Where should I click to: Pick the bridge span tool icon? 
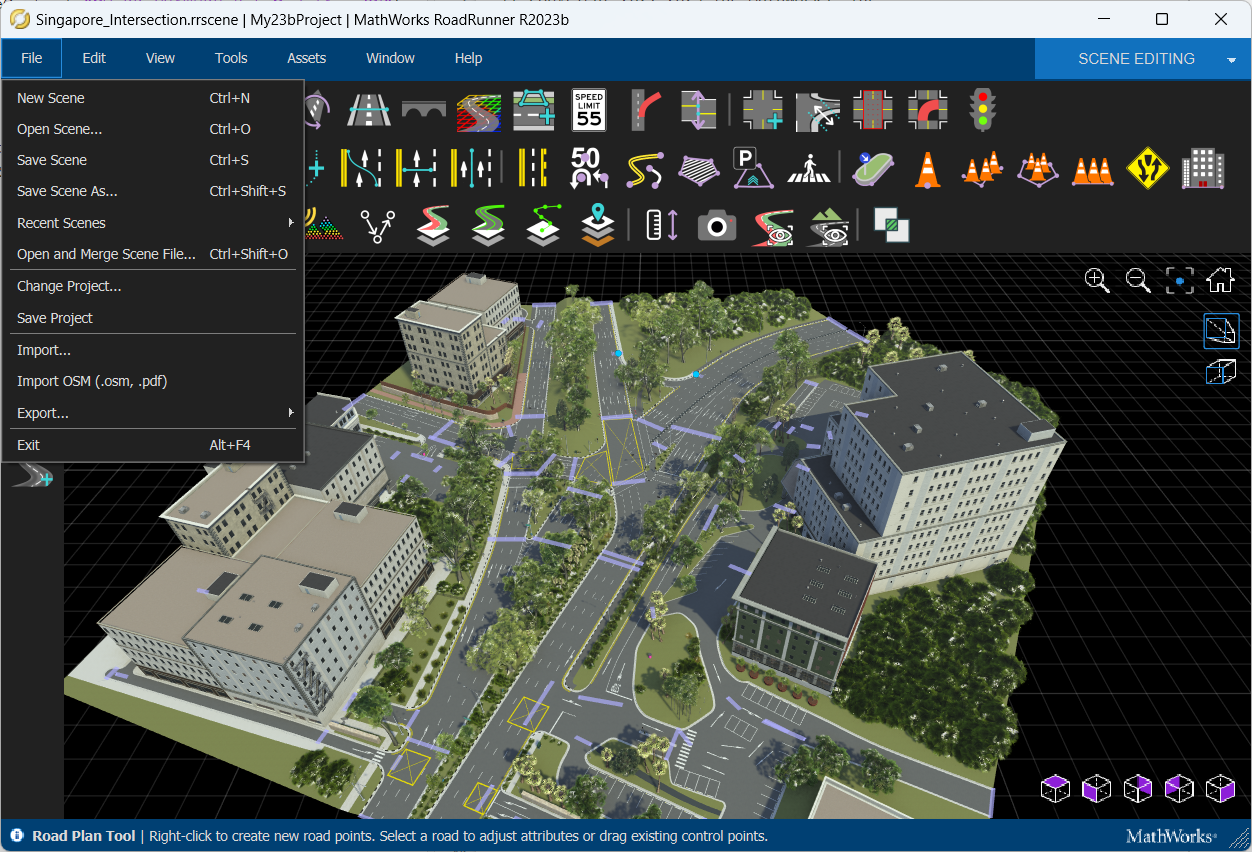click(x=423, y=110)
